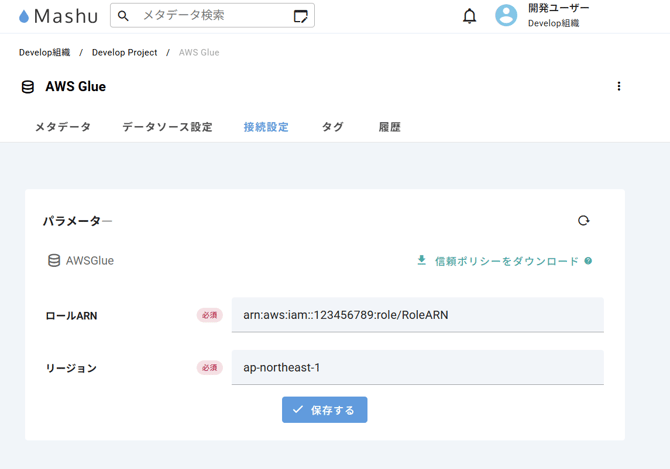Go to the タグ tab

[333, 127]
